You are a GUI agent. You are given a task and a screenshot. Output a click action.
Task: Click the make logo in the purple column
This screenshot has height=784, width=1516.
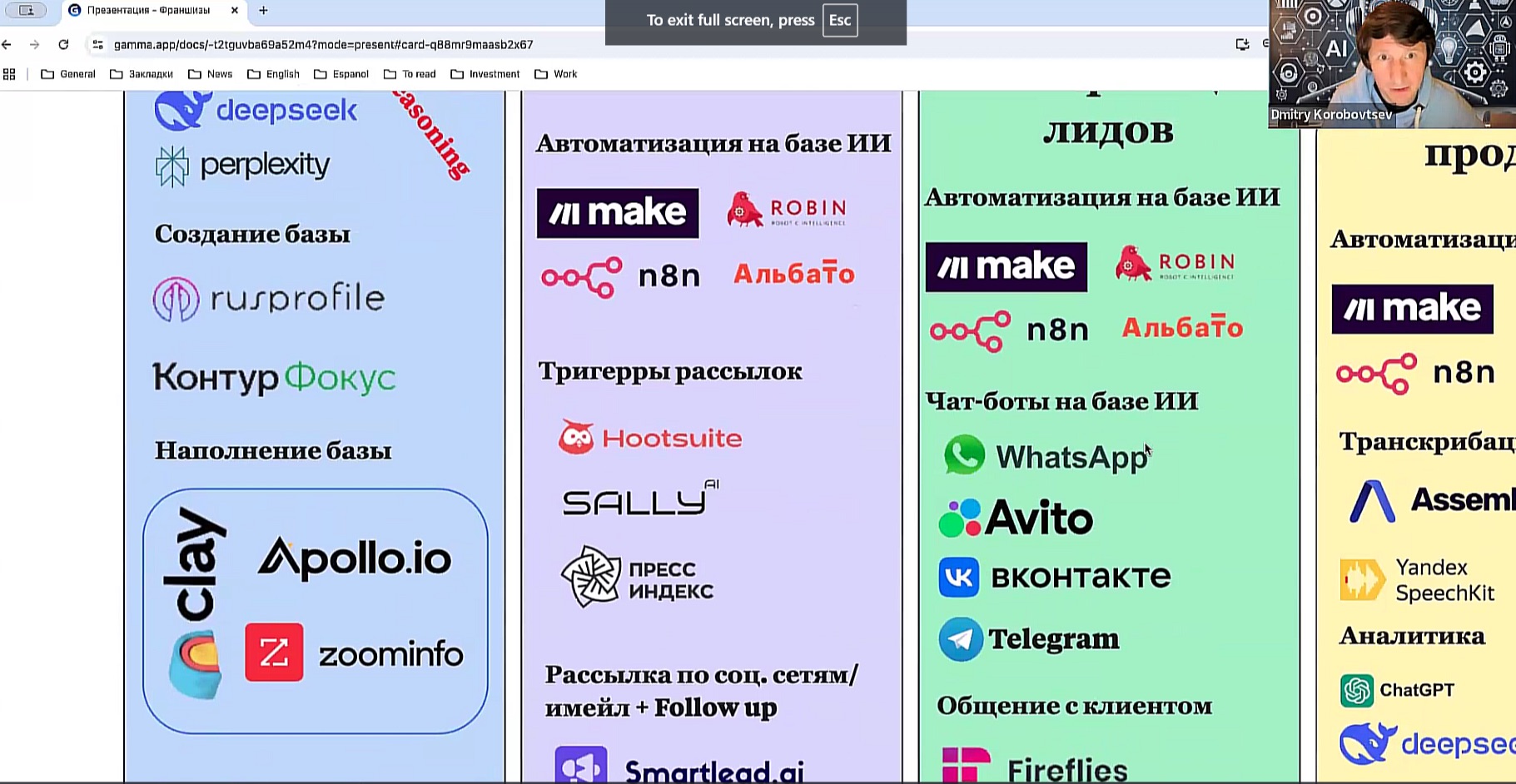(618, 213)
